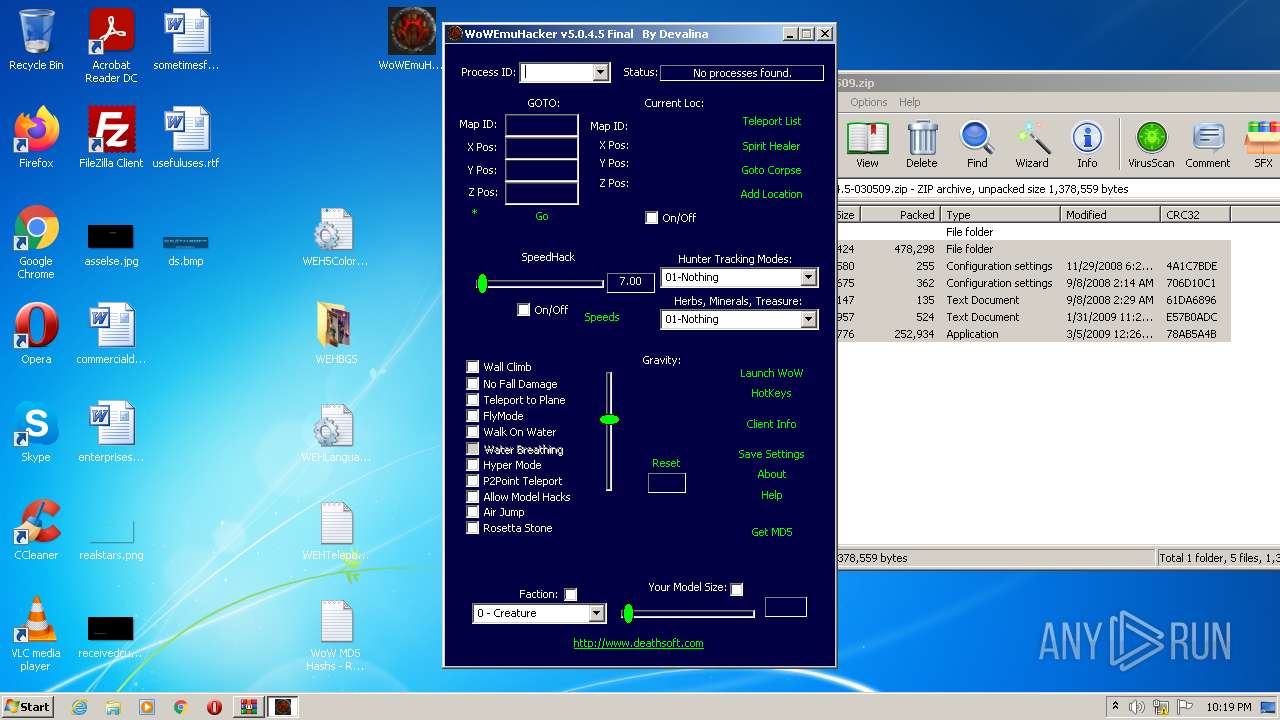Select the usefuluses.rtf desktop document
The height and width of the screenshot is (720, 1280).
pyautogui.click(x=186, y=138)
